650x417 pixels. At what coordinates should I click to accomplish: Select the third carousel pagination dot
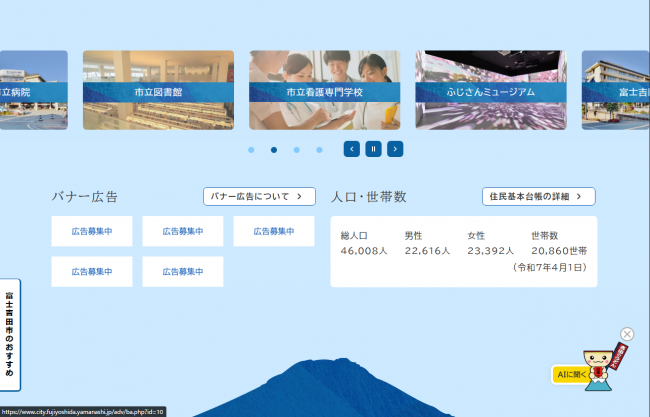[x=297, y=150]
